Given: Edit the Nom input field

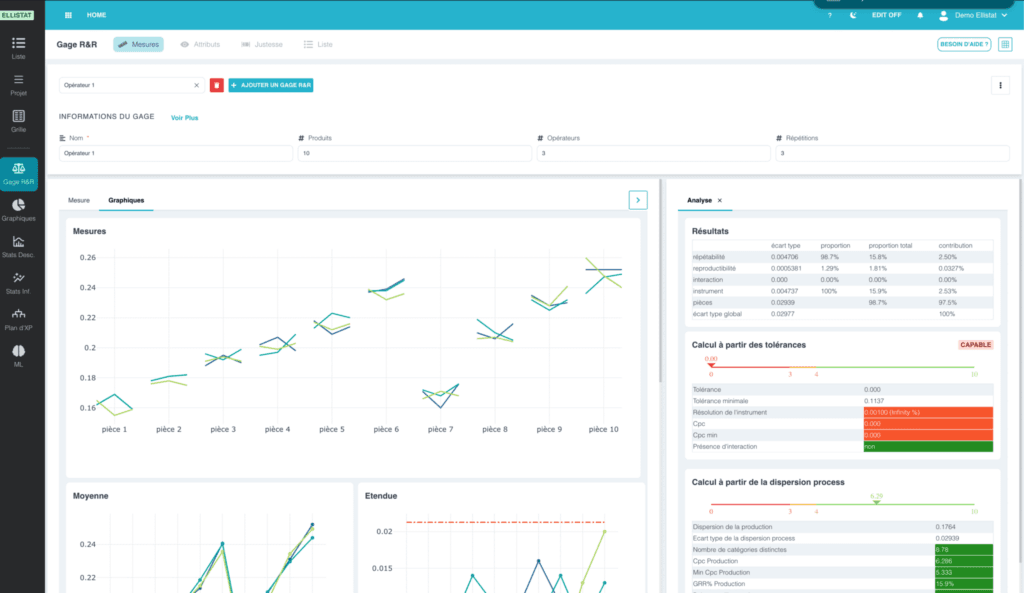Looking at the screenshot, I should (176, 153).
